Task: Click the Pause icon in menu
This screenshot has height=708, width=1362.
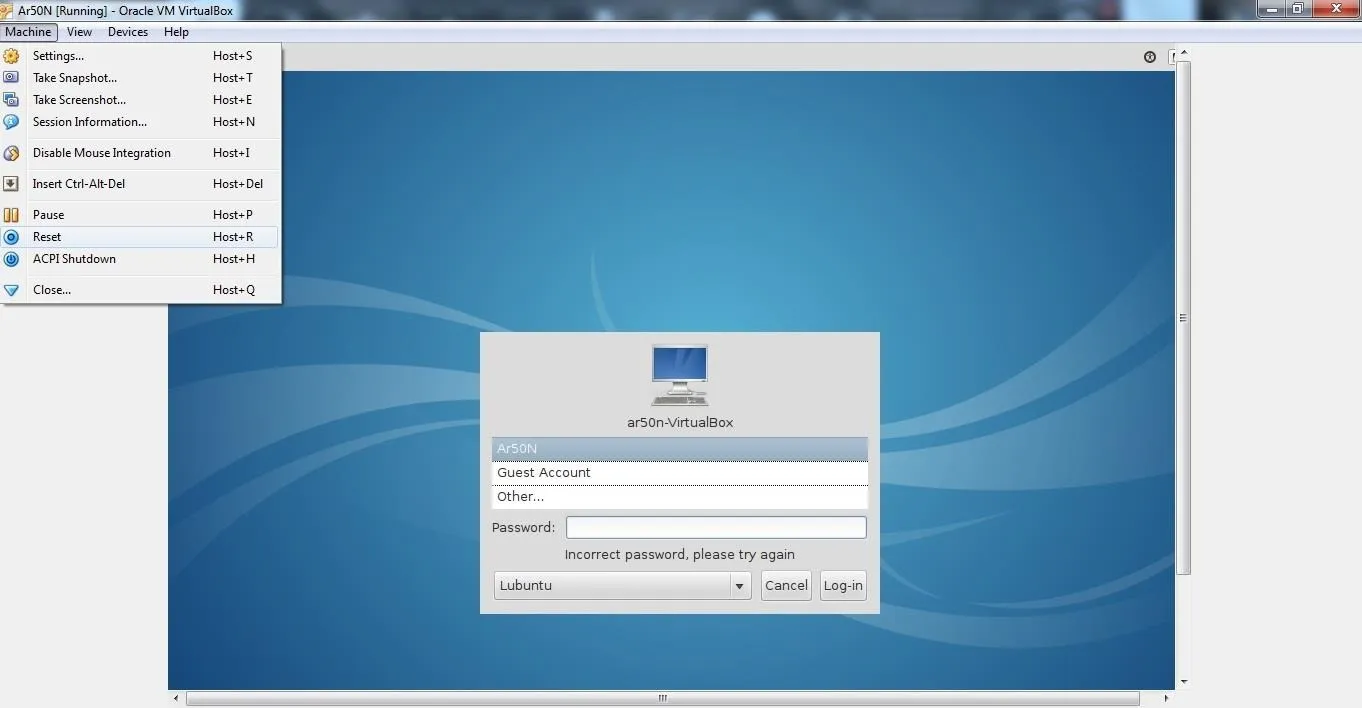Action: pyautogui.click(x=11, y=215)
